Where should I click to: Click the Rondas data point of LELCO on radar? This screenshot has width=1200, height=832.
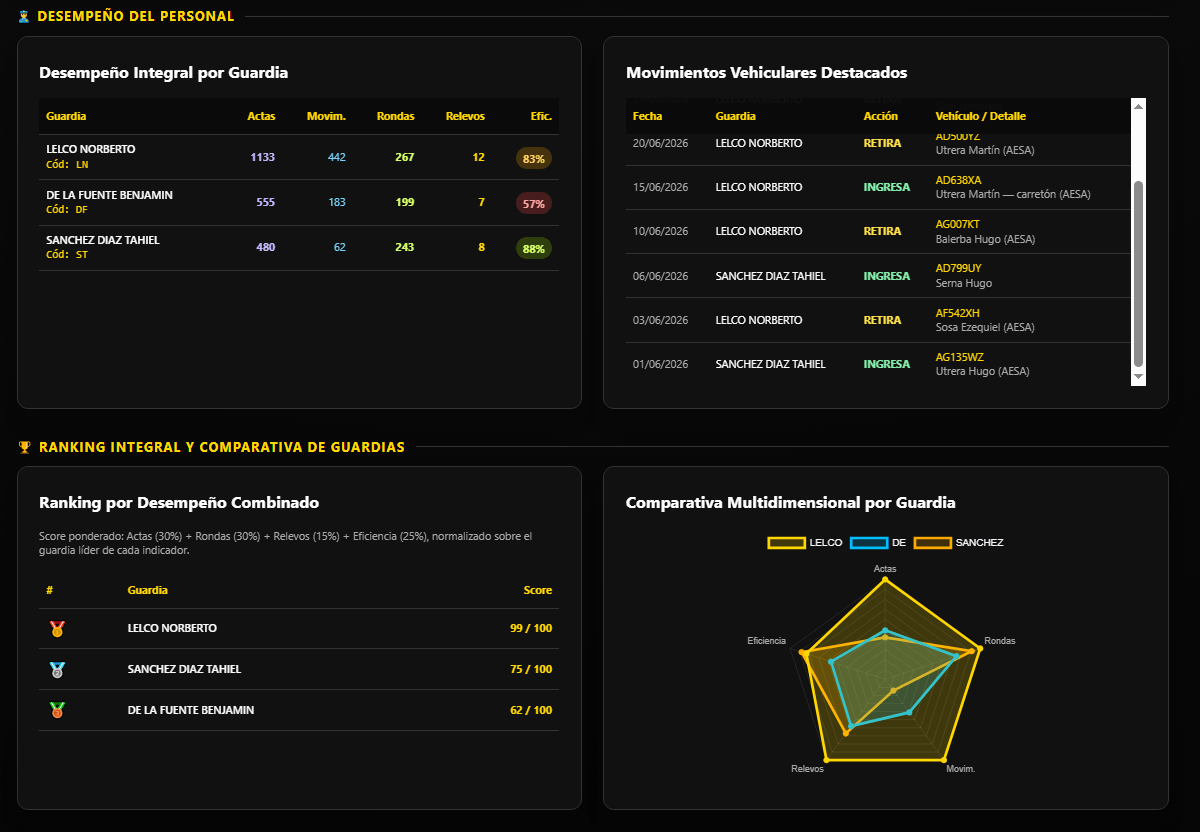[x=978, y=649]
